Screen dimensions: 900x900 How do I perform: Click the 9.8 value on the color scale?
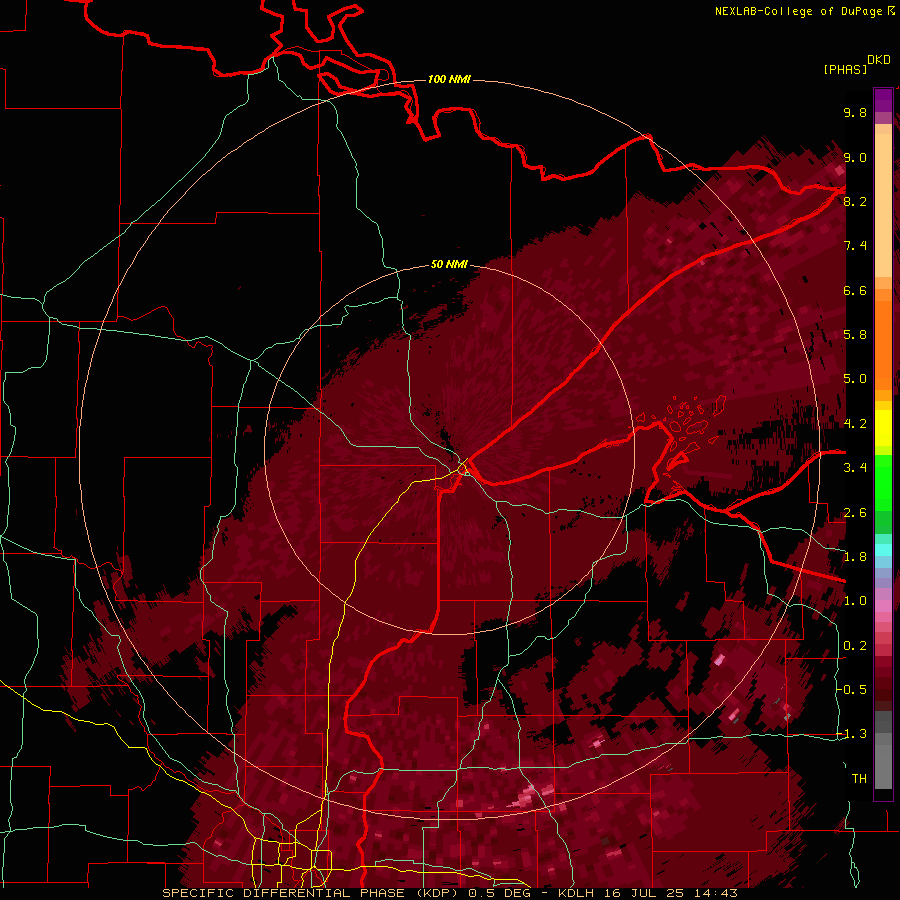[x=855, y=112]
